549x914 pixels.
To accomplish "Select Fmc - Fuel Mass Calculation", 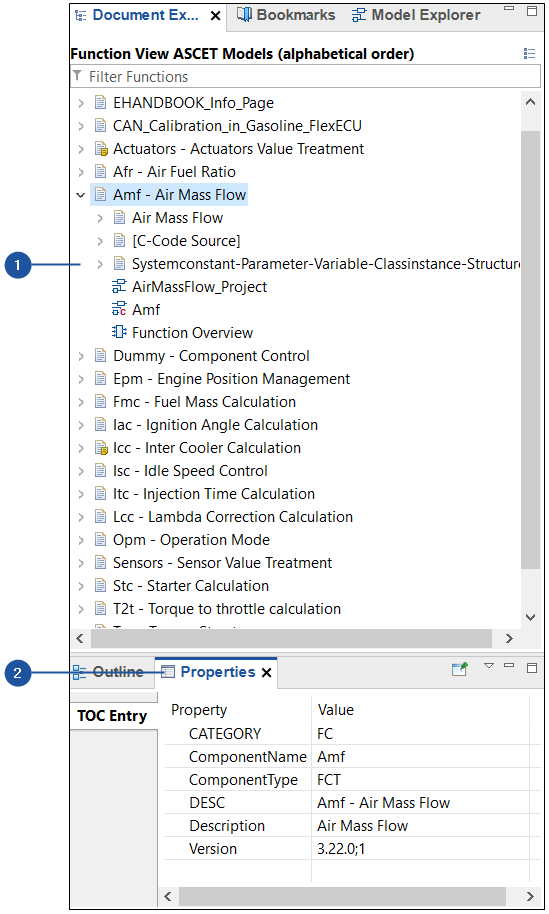I will tap(204, 402).
